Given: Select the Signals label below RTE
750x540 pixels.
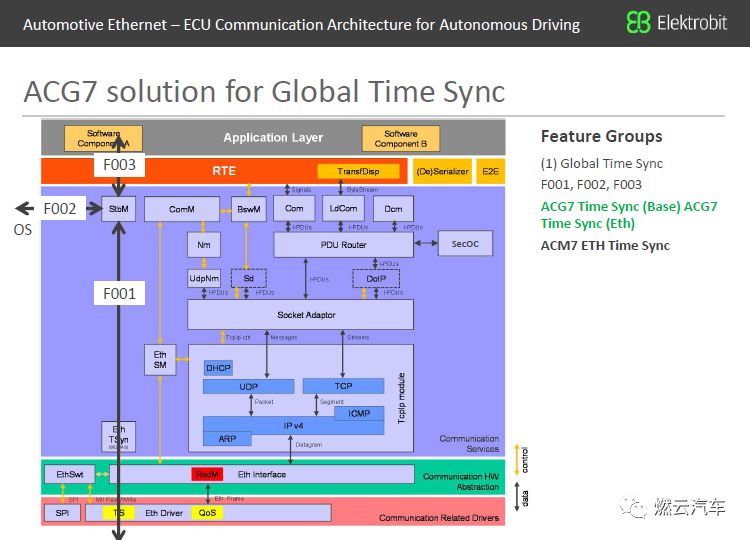Looking at the screenshot, I should 301,190.
